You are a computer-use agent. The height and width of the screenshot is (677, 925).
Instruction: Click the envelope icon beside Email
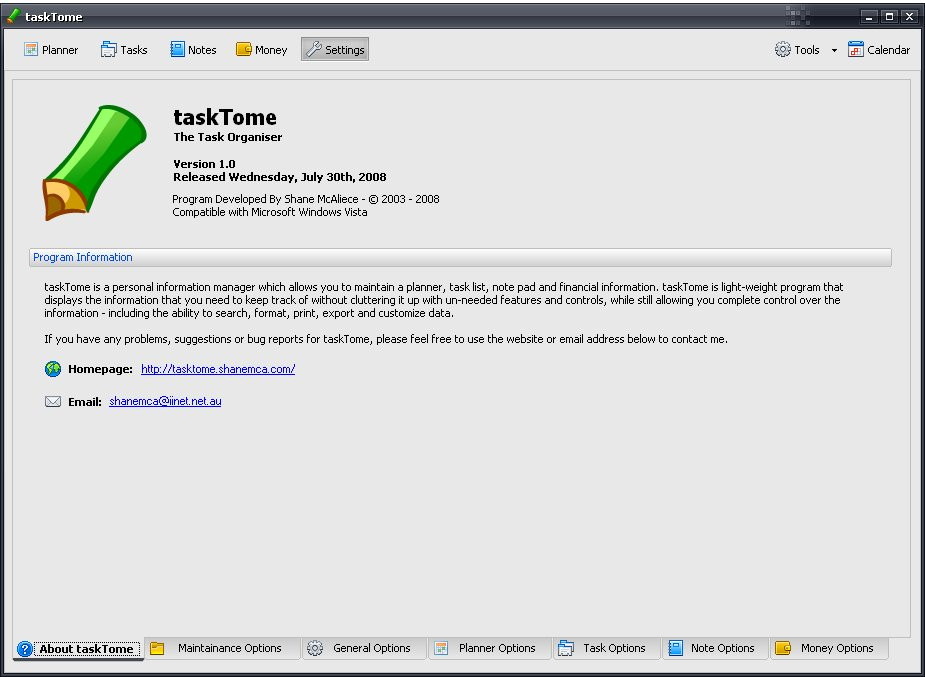[53, 402]
